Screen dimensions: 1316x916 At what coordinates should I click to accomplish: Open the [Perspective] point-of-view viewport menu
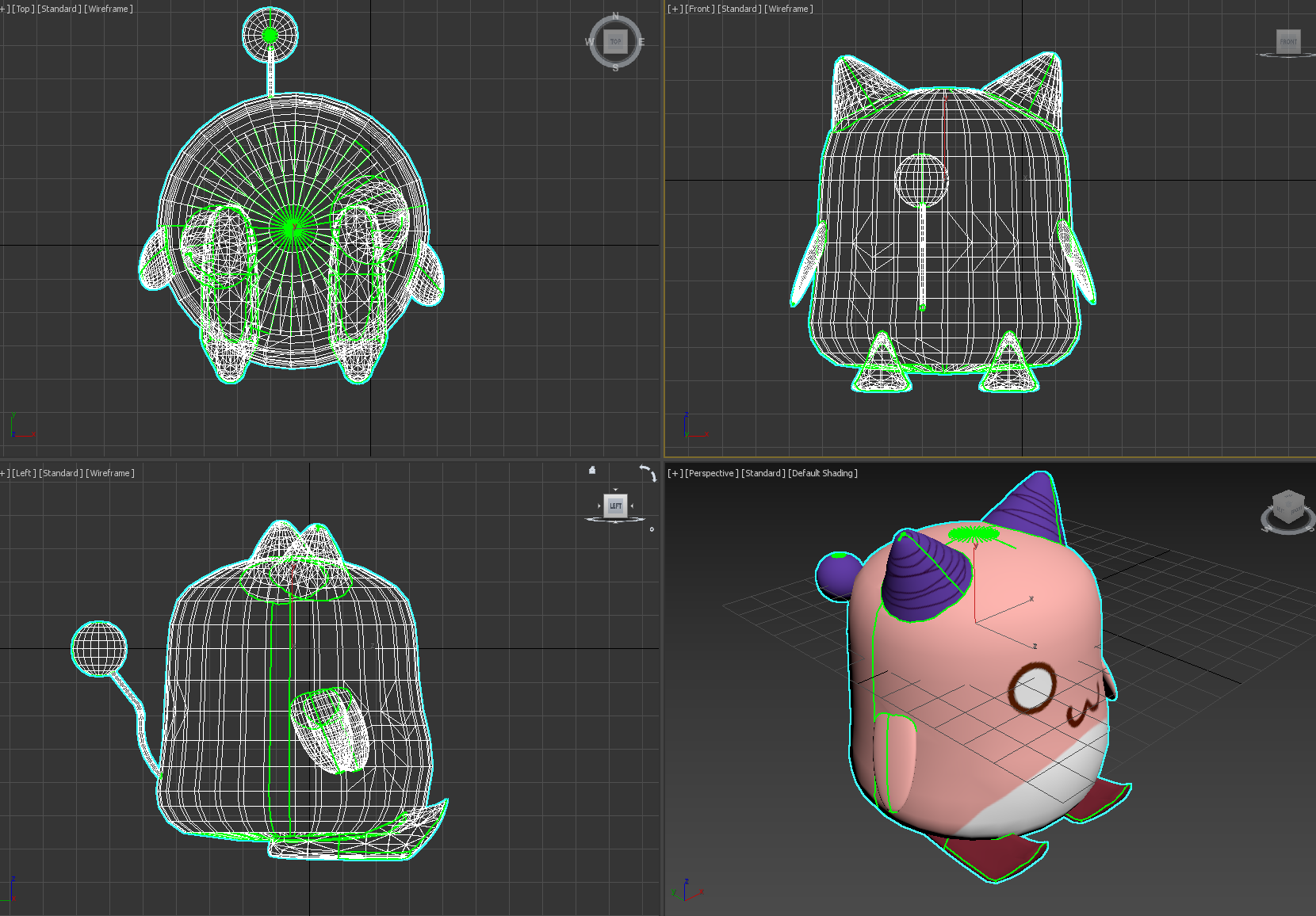711,473
